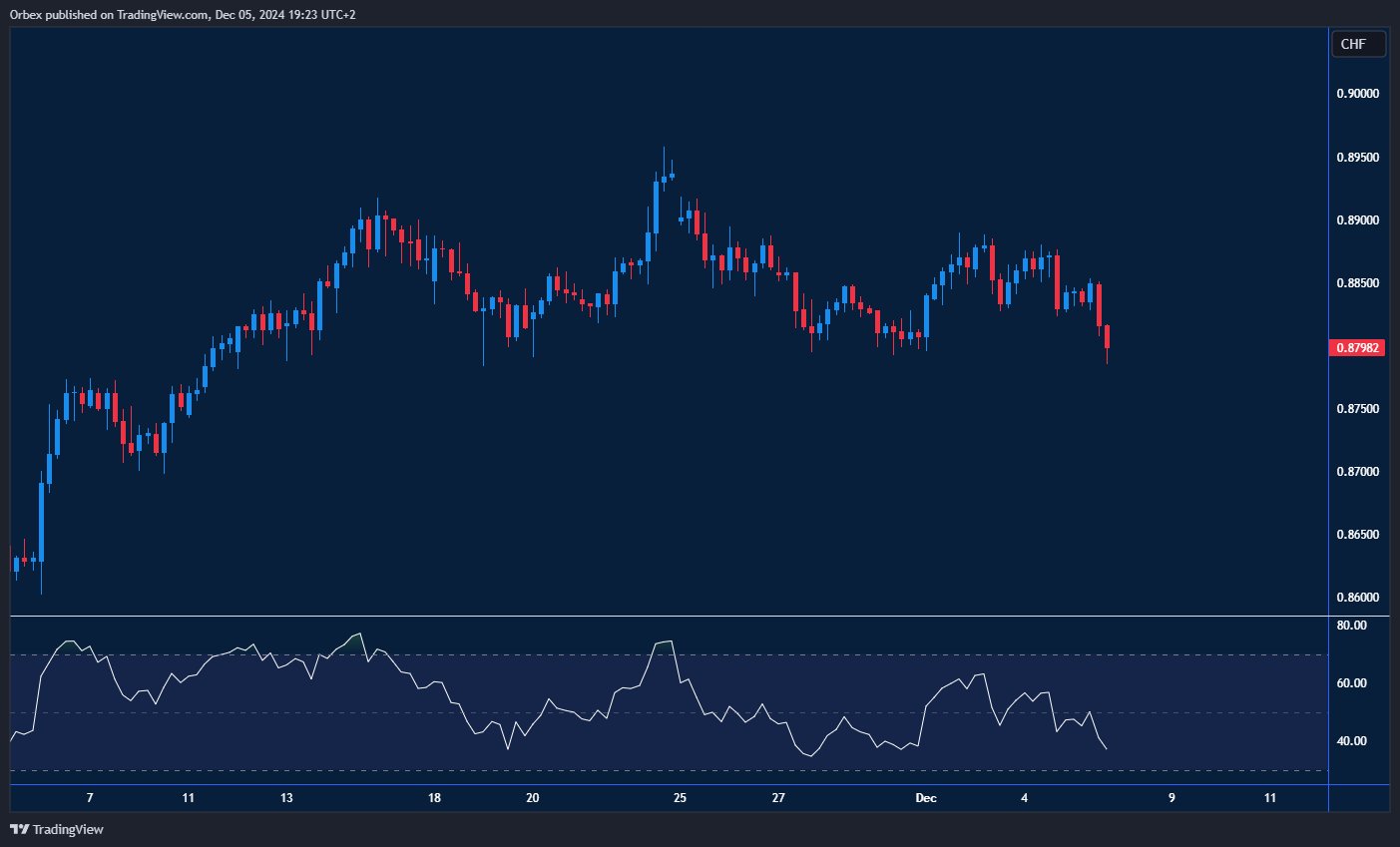Viewport: 1400px width, 847px height.
Task: Open the CHF currency selector
Action: (1358, 44)
